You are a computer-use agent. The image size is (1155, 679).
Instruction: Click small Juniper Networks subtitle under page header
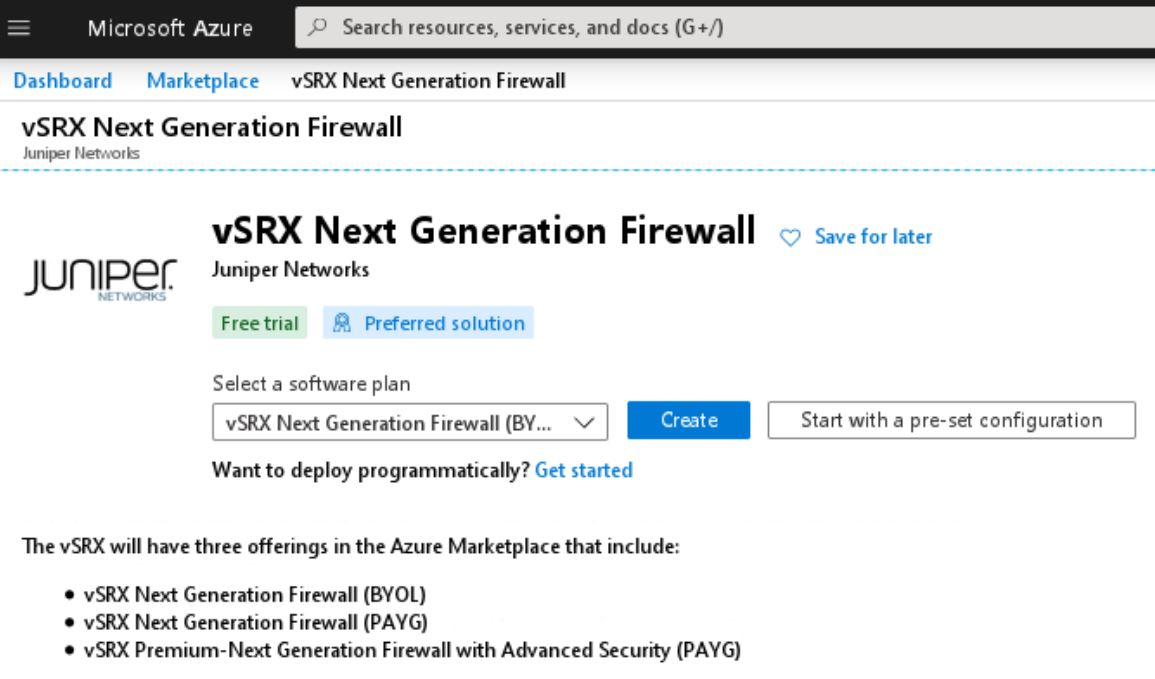tap(81, 153)
